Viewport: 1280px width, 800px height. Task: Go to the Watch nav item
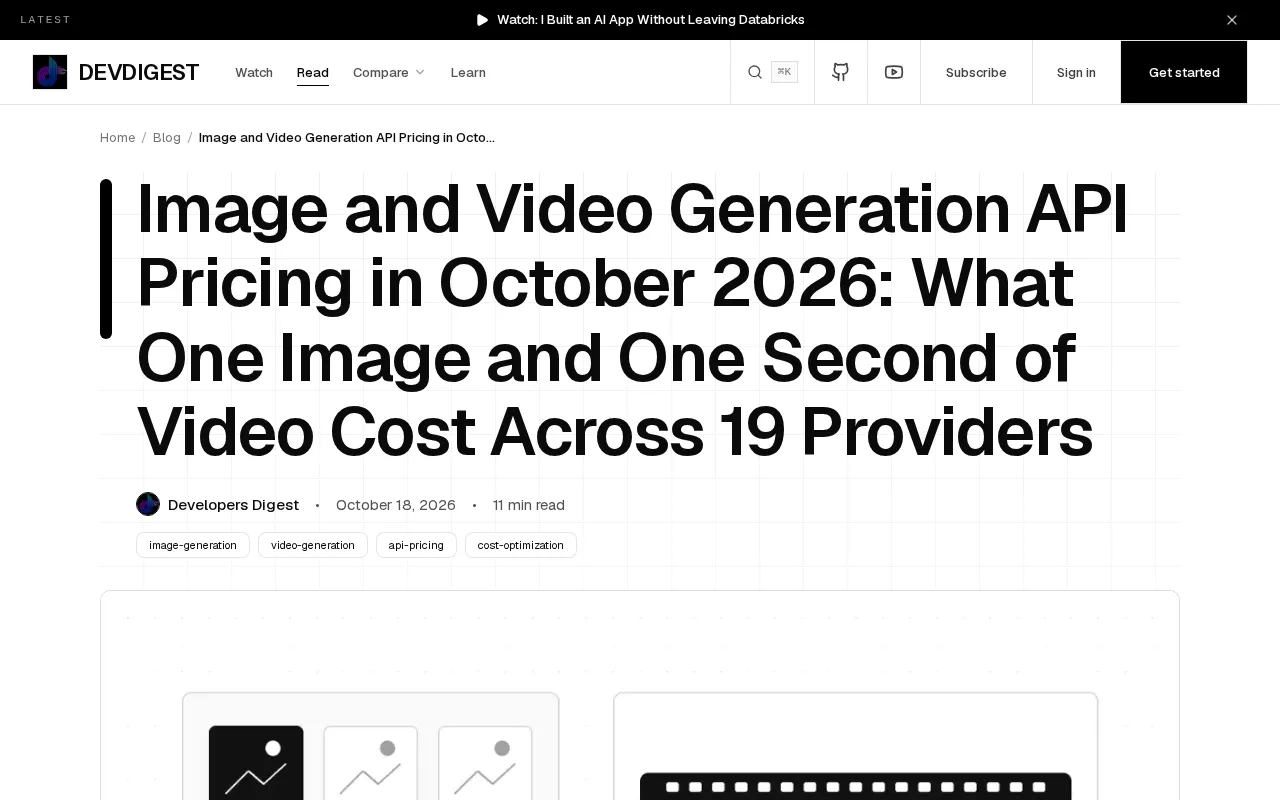point(254,72)
